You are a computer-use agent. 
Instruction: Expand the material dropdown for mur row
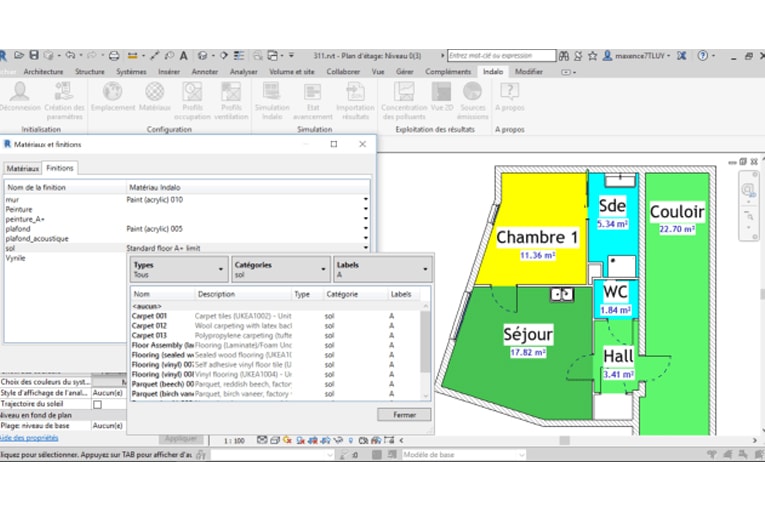[x=365, y=200]
